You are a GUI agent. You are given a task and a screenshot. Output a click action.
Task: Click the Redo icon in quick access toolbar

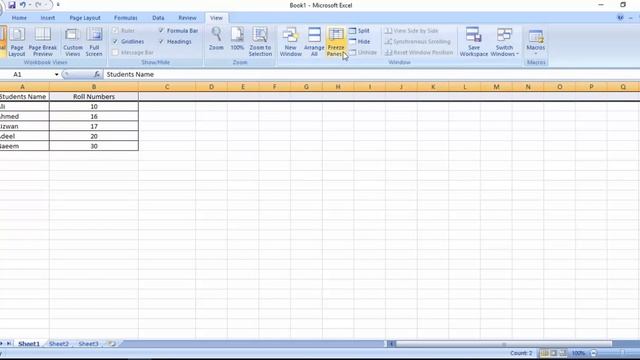[38, 5]
